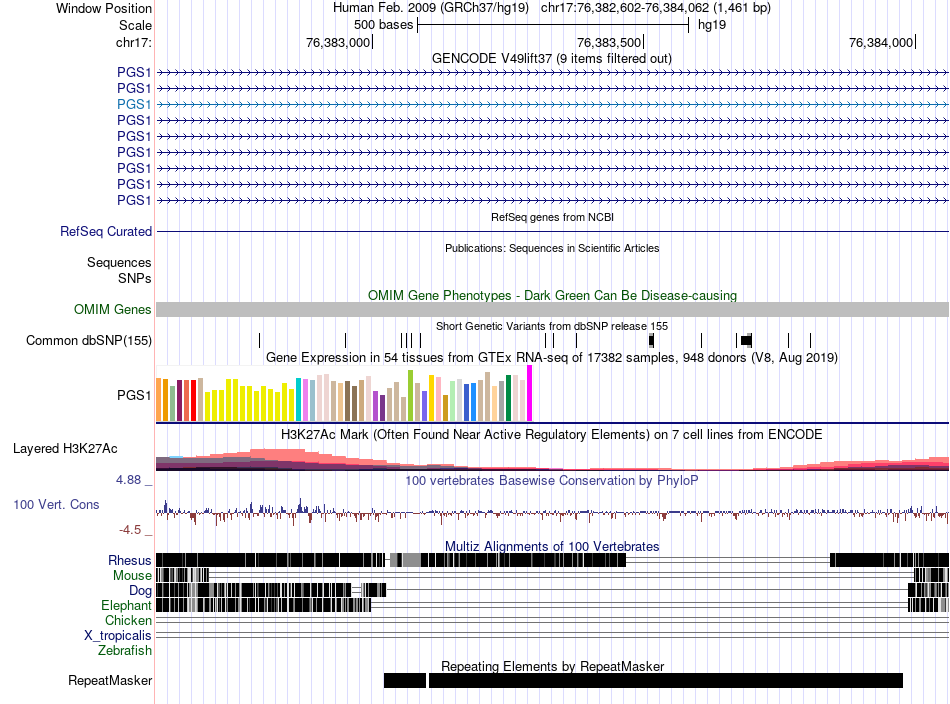Viewport: 950px width, 704px height.
Task: Click the X_tropicalis species label
Action: click(118, 636)
